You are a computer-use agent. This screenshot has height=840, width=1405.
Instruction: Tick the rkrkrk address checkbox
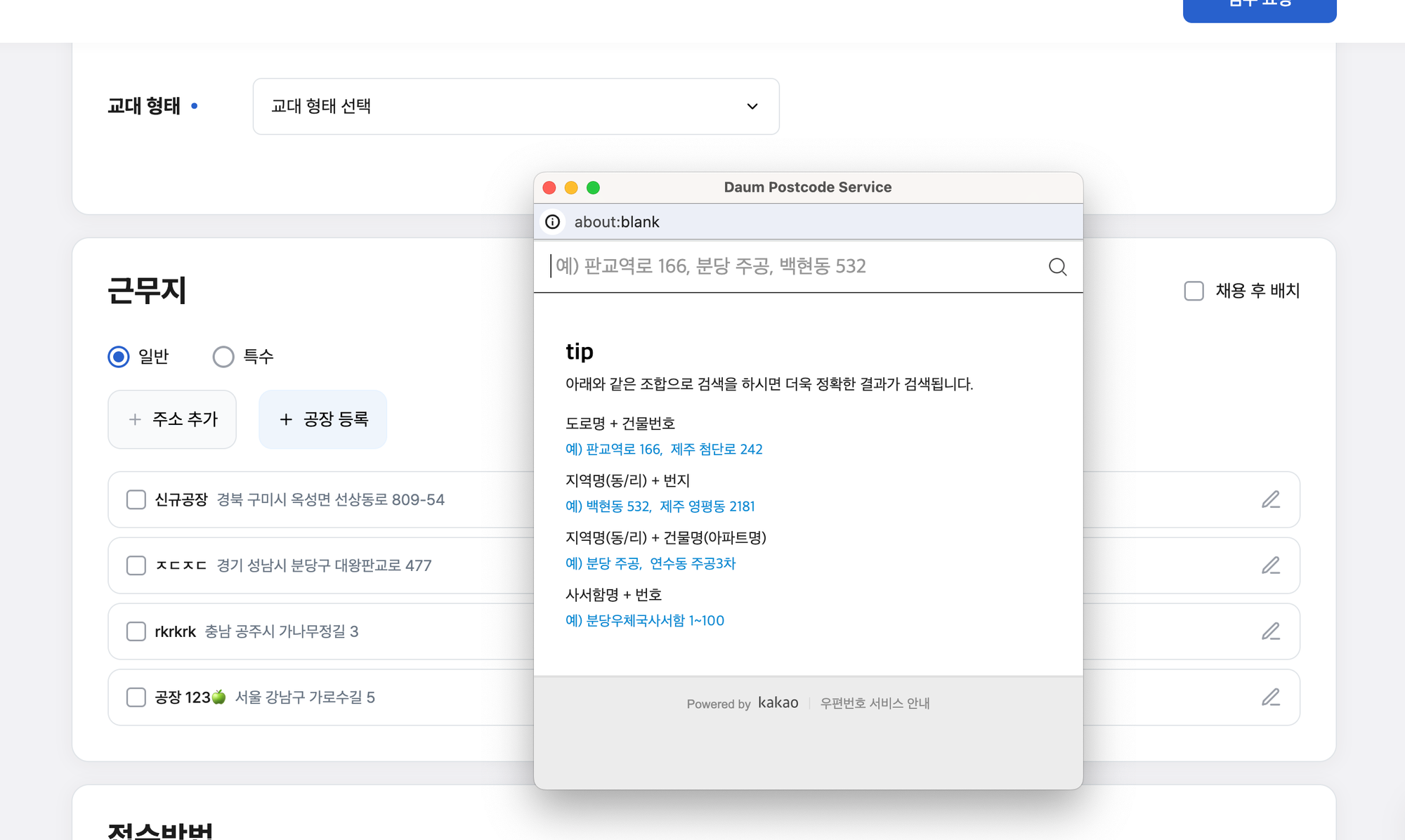[x=136, y=631]
